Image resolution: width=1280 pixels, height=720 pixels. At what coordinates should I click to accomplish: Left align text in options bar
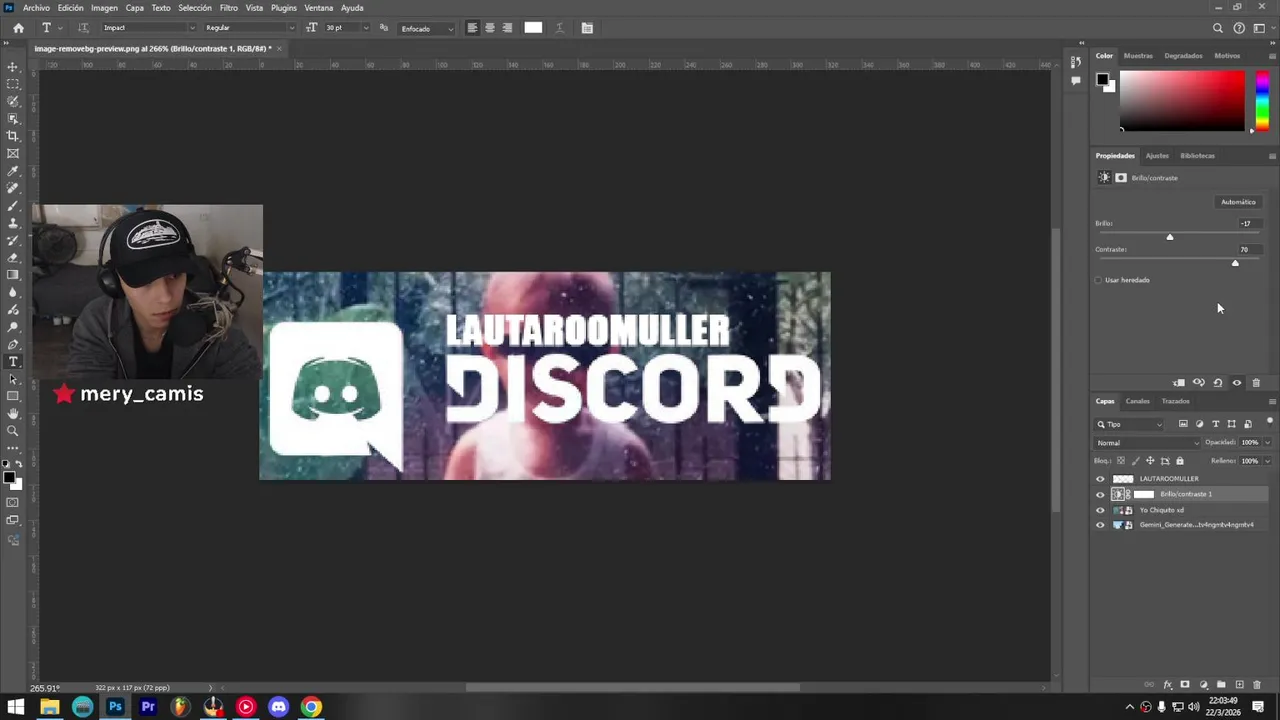[x=472, y=28]
